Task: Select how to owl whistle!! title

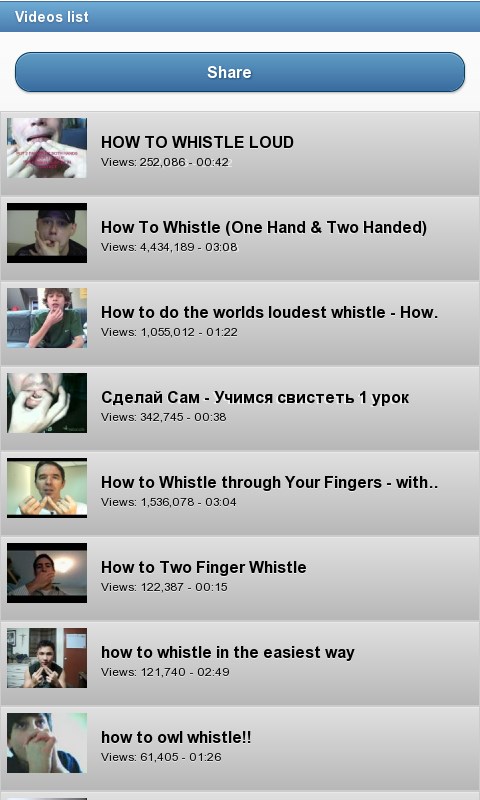Action: [176, 737]
